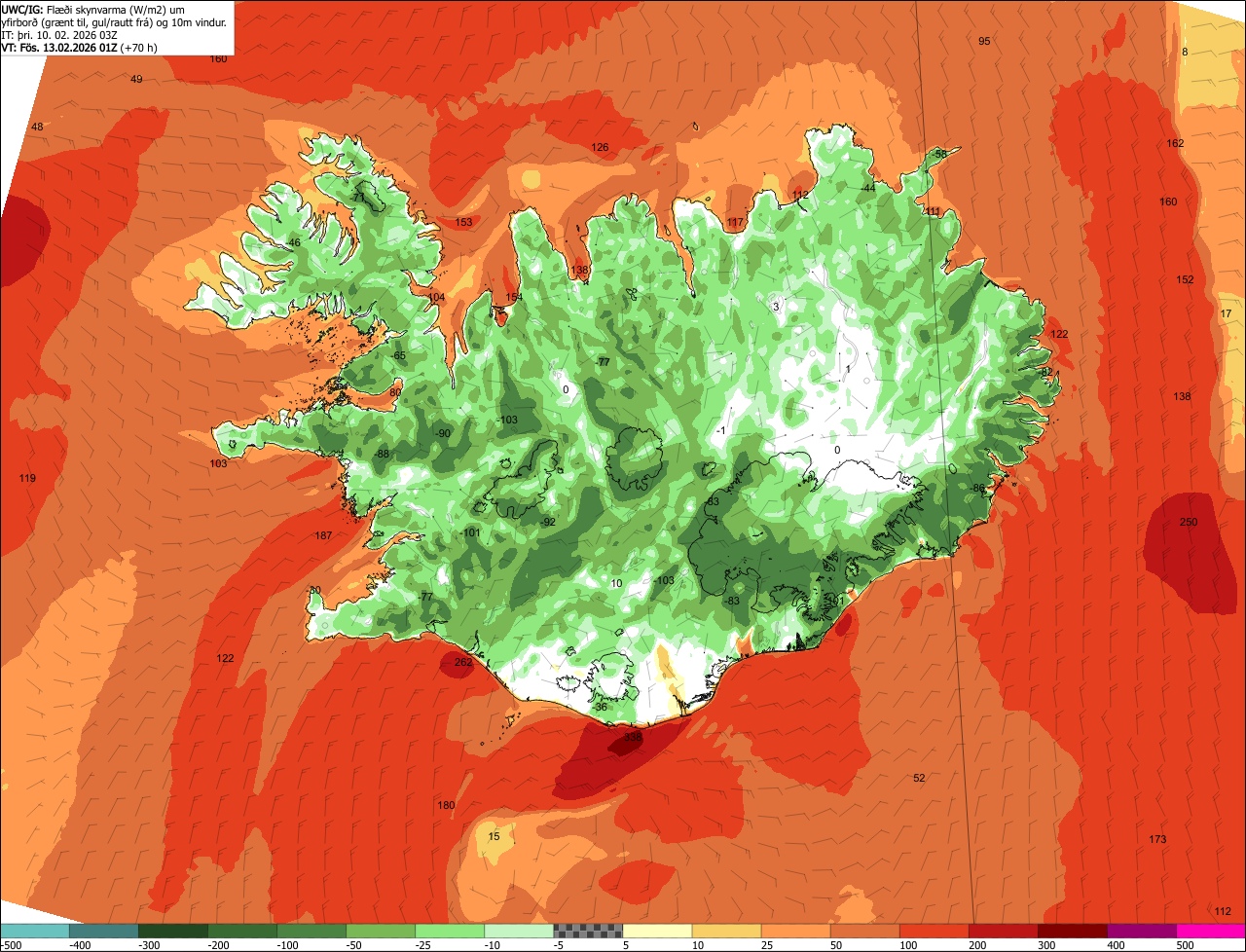
Task: Click the value 126 north of Iceland
Action: coord(600,147)
